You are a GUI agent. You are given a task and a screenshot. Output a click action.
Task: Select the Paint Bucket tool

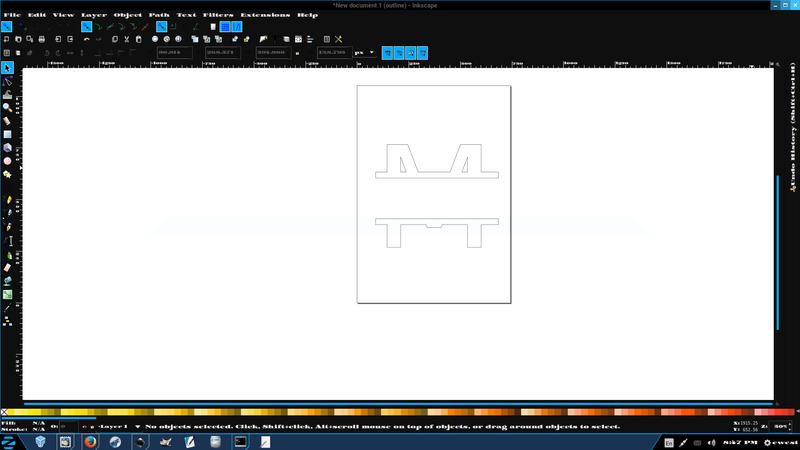(7, 281)
